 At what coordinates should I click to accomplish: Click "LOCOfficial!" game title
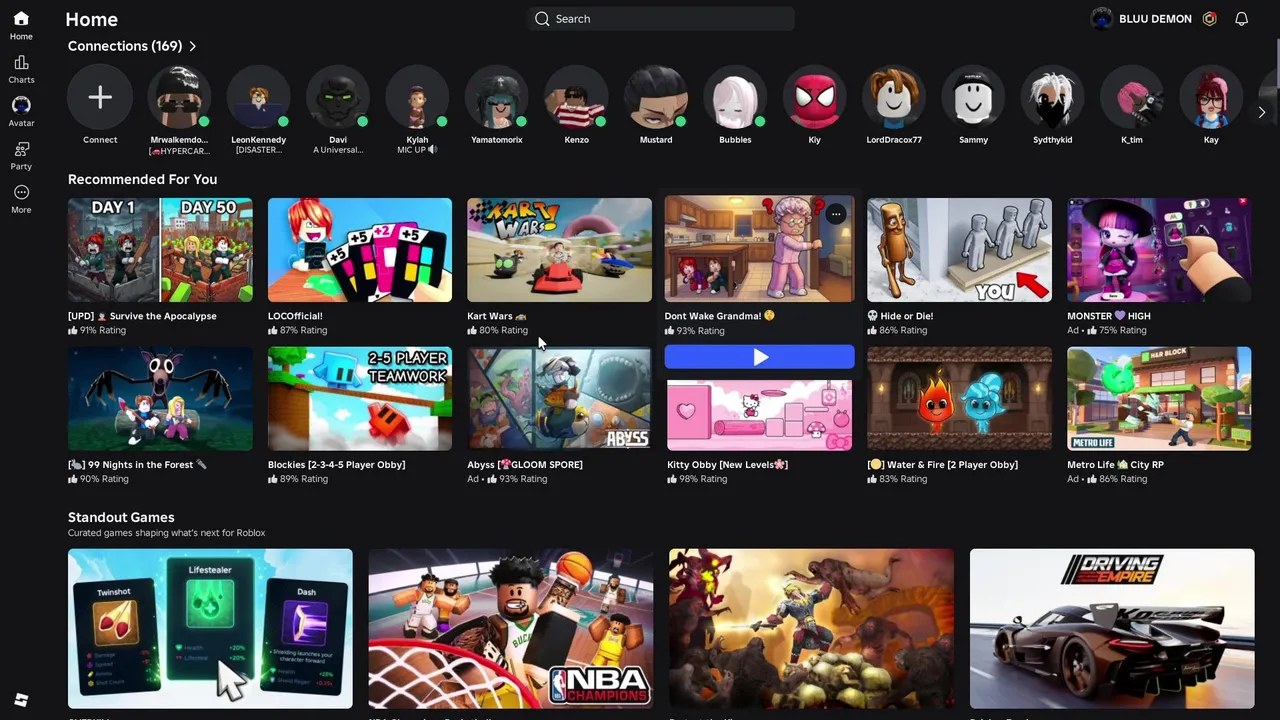click(295, 316)
